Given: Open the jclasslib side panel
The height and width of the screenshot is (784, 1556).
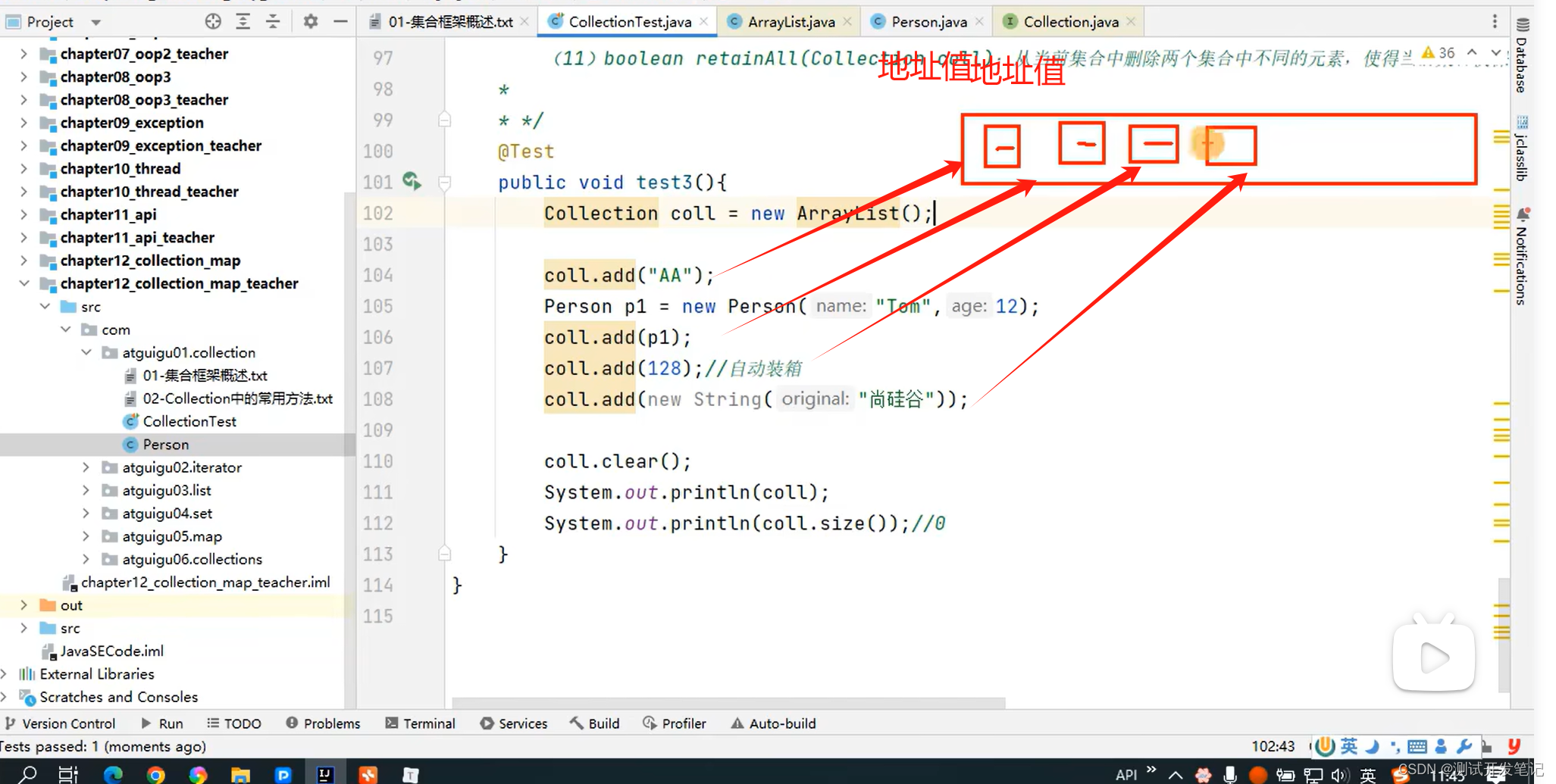Looking at the screenshot, I should pyautogui.click(x=1521, y=148).
